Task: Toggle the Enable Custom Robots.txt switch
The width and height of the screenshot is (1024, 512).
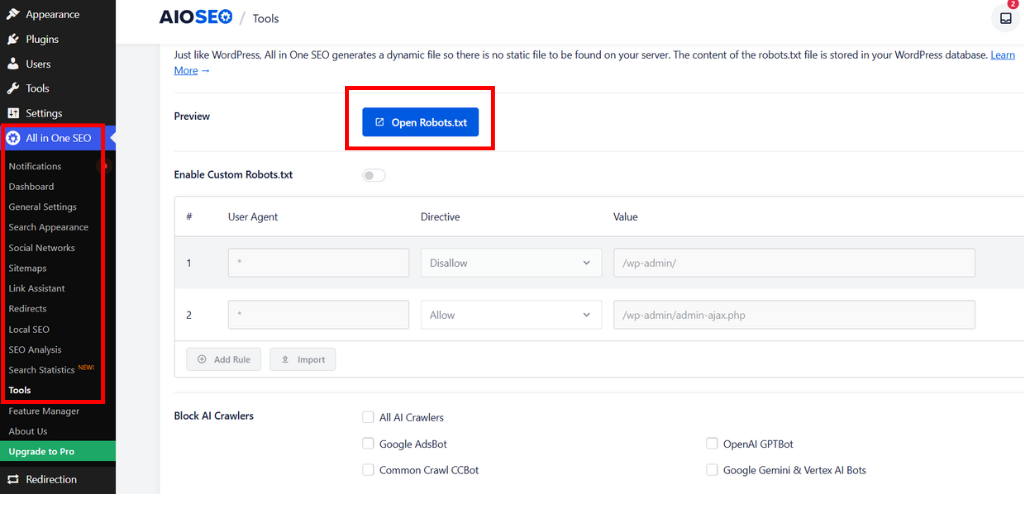Action: 374,175
